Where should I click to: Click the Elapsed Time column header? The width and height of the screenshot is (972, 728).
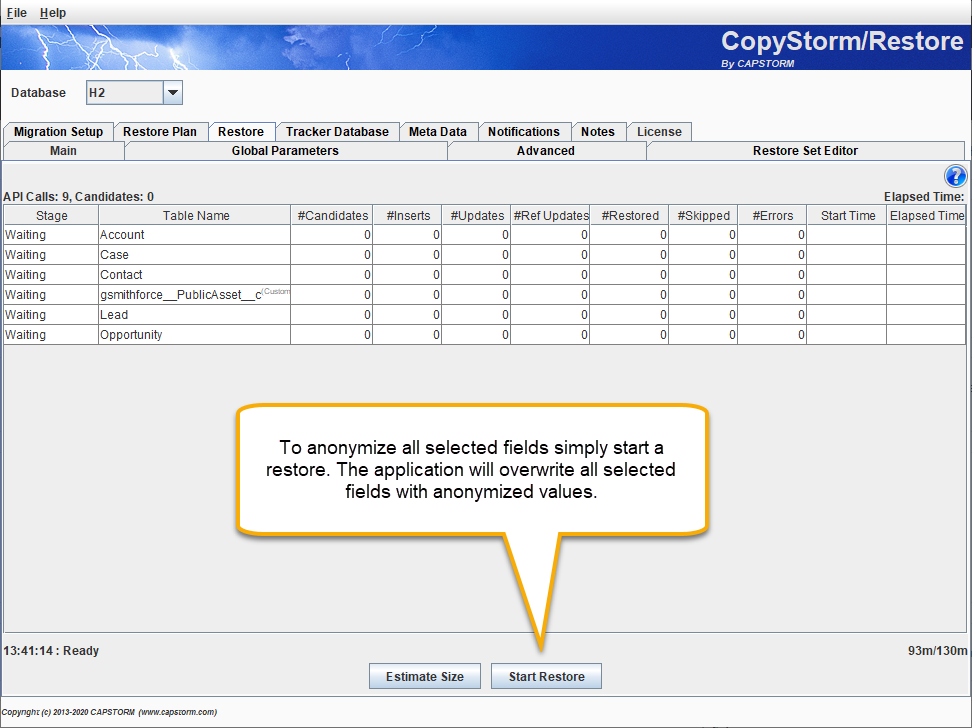coord(926,215)
